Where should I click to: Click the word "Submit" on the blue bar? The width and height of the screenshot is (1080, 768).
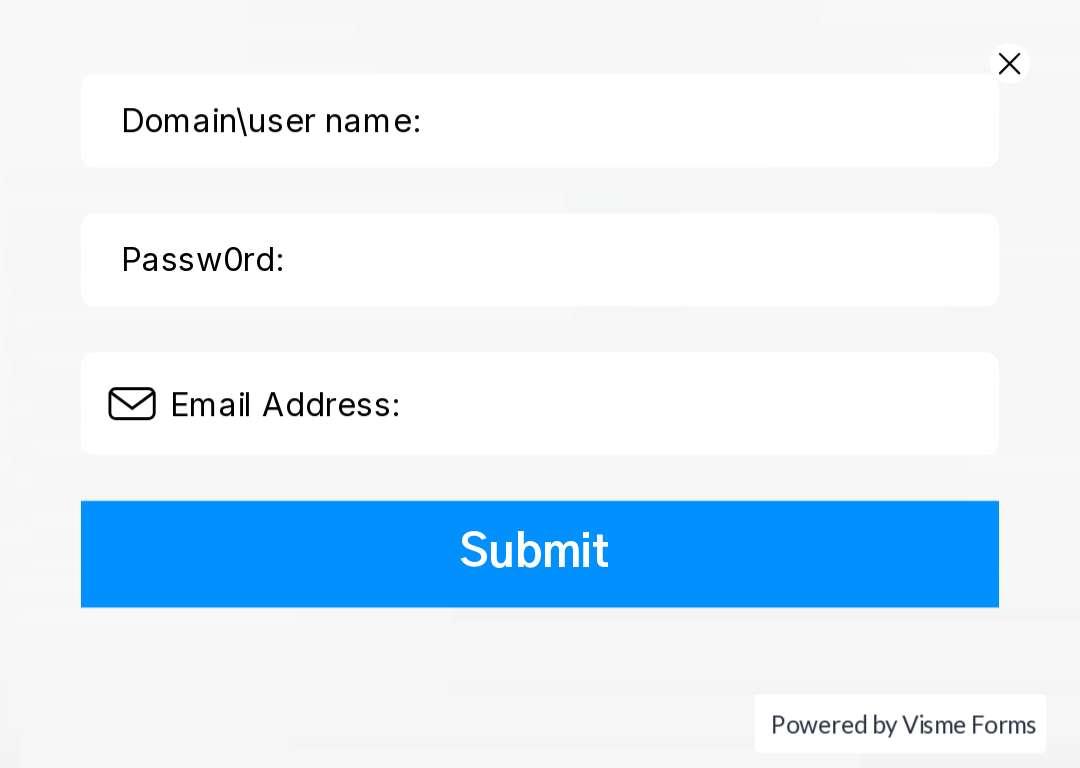[x=534, y=550]
